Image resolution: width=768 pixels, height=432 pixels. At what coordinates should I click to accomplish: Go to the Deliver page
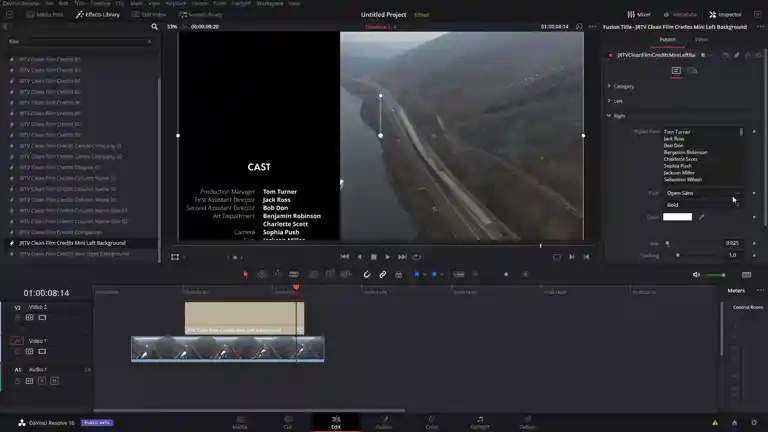coord(528,422)
